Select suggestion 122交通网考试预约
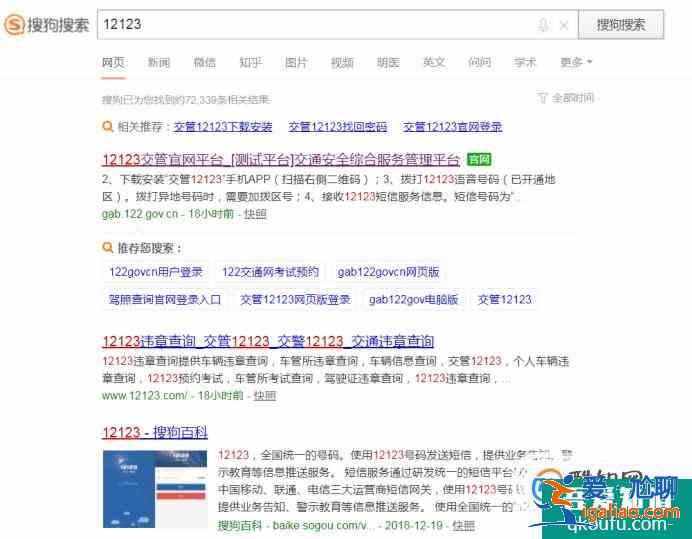Image resolution: width=692 pixels, height=539 pixels. pos(271,272)
